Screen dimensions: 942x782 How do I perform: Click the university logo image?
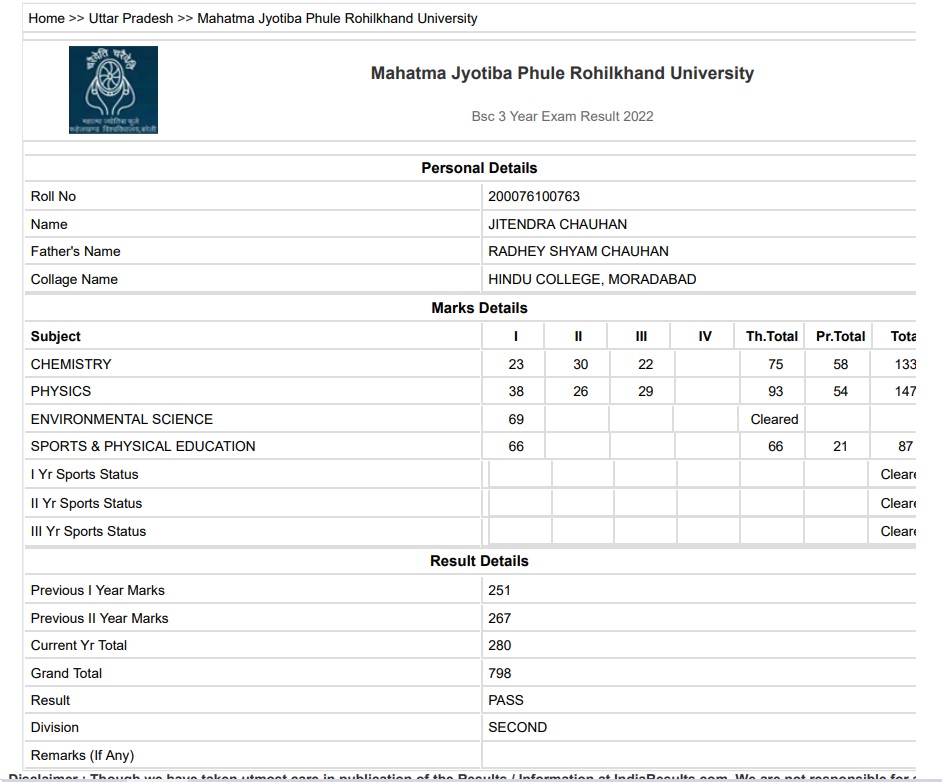pos(114,90)
